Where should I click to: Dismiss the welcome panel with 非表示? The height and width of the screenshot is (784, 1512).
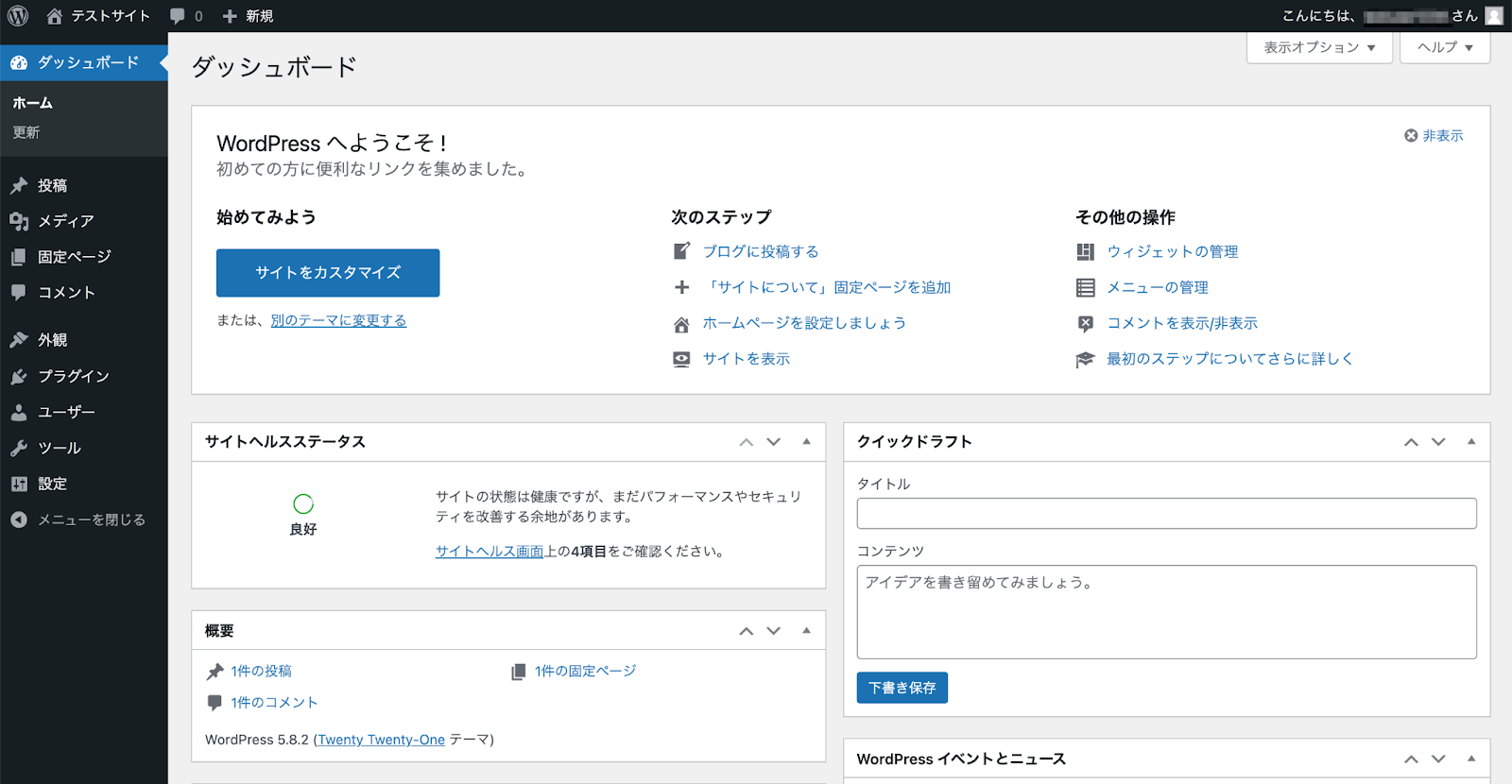1434,135
